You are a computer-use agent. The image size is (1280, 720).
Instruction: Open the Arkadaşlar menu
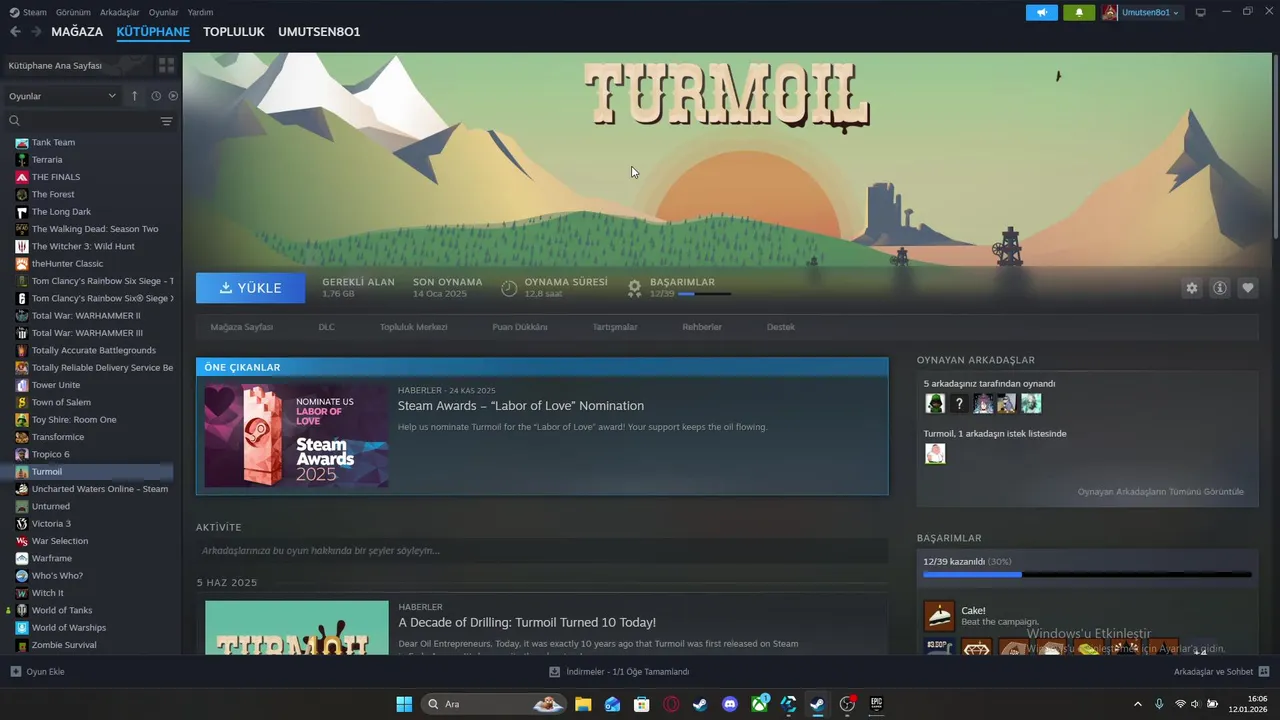point(120,12)
